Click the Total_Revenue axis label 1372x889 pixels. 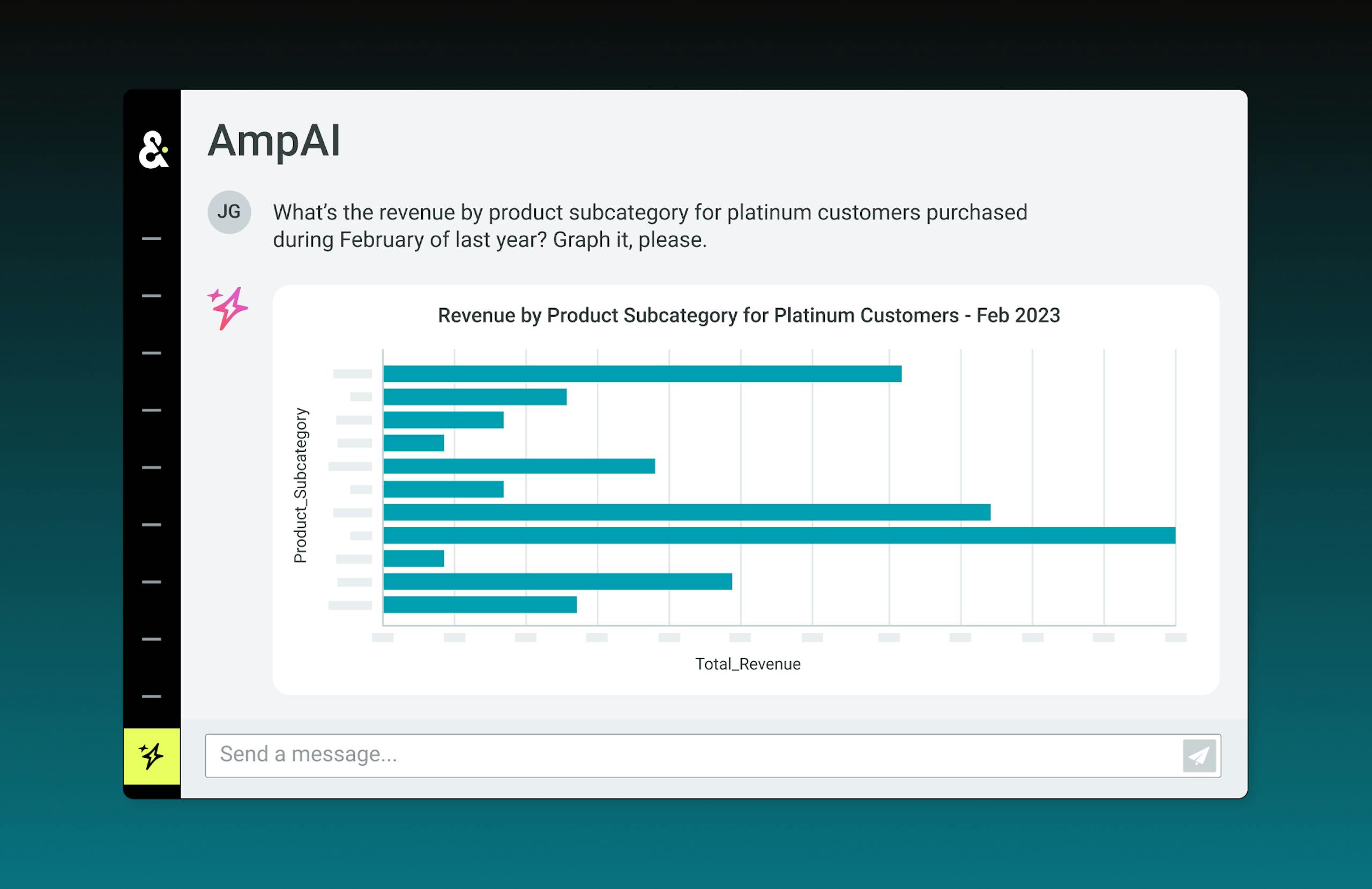(x=748, y=664)
